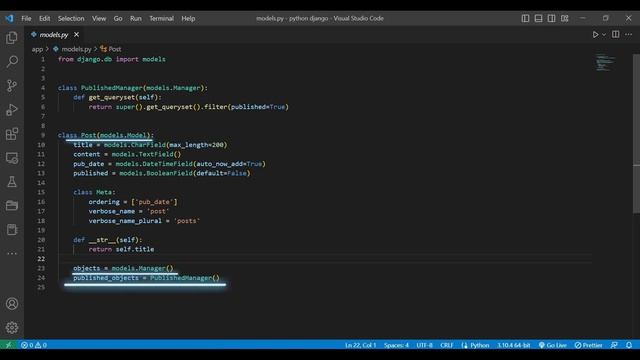640x360 pixels.
Task: Go to line via Ln 22, Col 1
Action: point(360,345)
